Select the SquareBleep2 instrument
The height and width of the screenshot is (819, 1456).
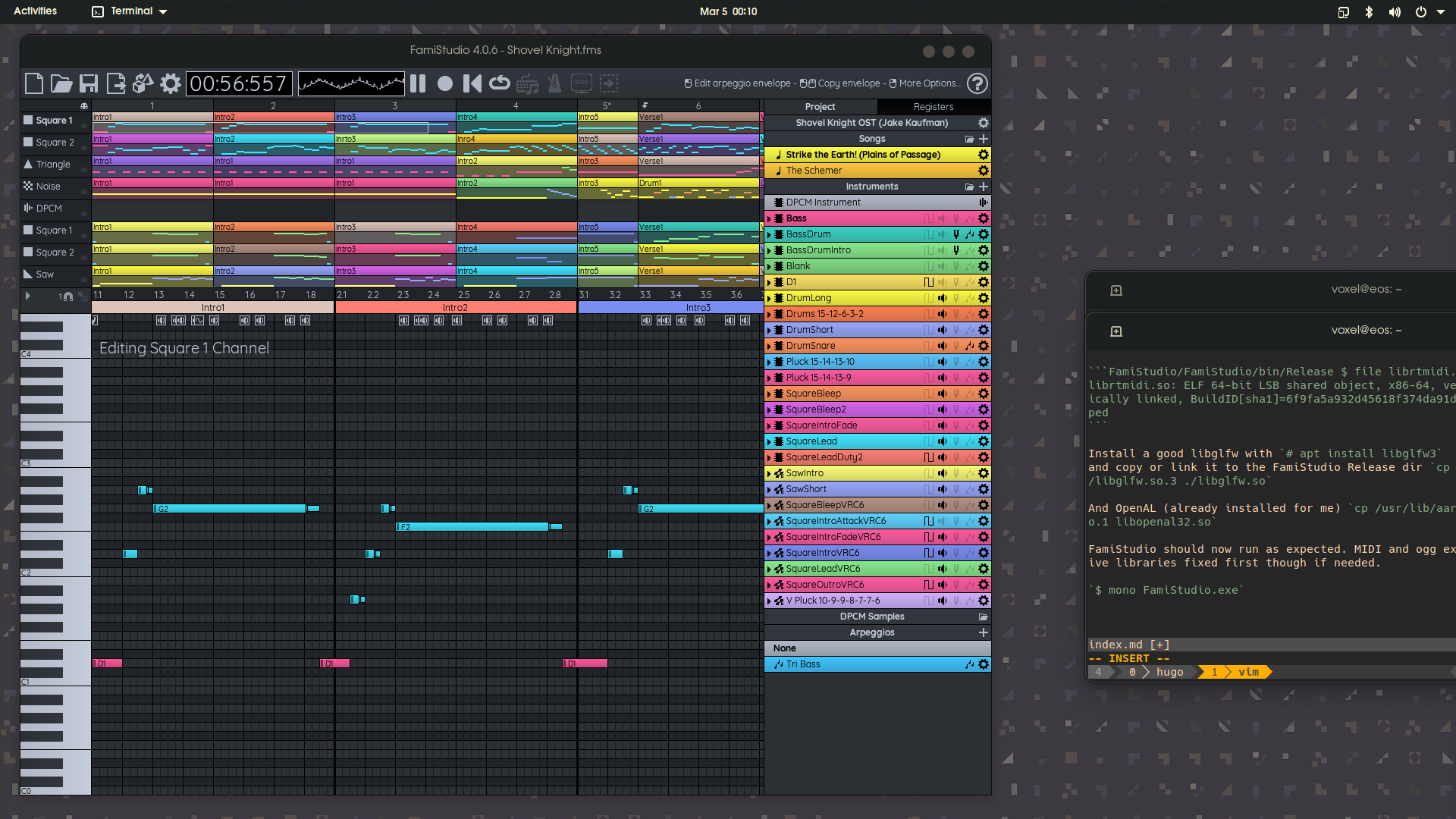point(877,409)
